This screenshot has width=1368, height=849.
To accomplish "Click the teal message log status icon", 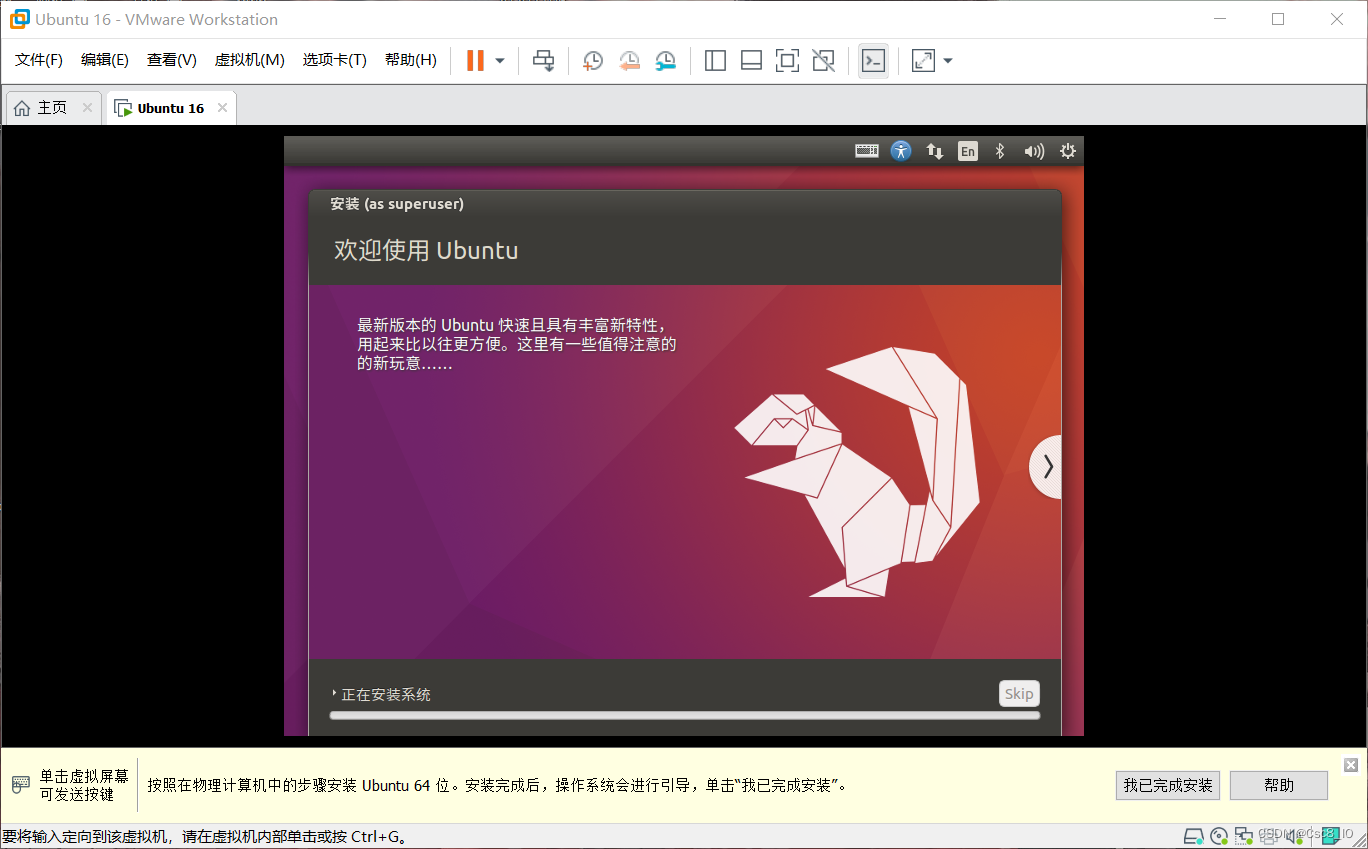I will pos(1332,836).
